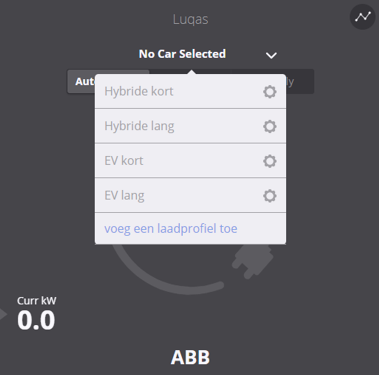The width and height of the screenshot is (379, 375).
Task: Choose the Hybride kort profile
Action: tap(190, 91)
